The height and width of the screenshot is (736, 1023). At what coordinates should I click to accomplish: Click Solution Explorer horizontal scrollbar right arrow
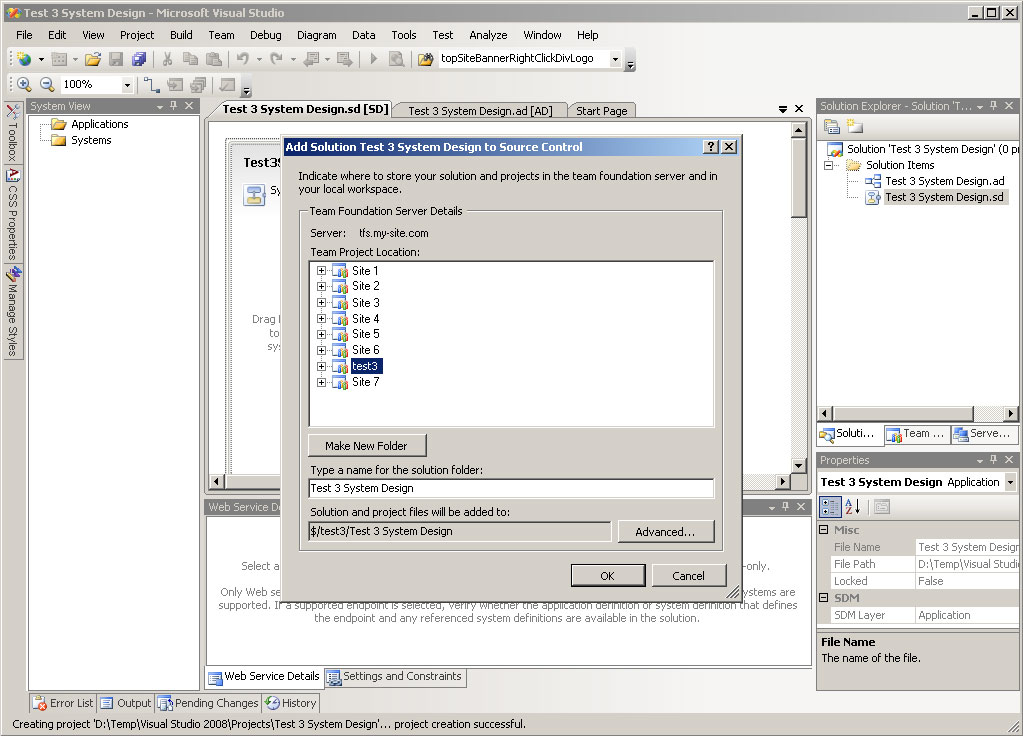click(1010, 414)
